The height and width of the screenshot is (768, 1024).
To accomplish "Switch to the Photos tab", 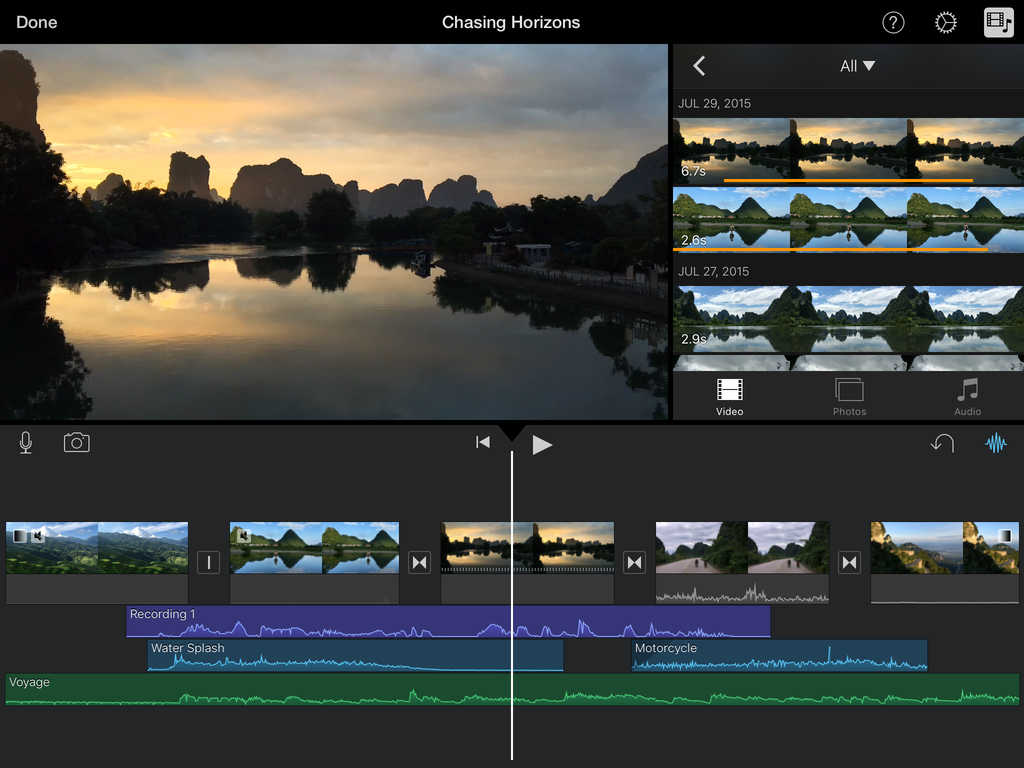I will (x=848, y=396).
